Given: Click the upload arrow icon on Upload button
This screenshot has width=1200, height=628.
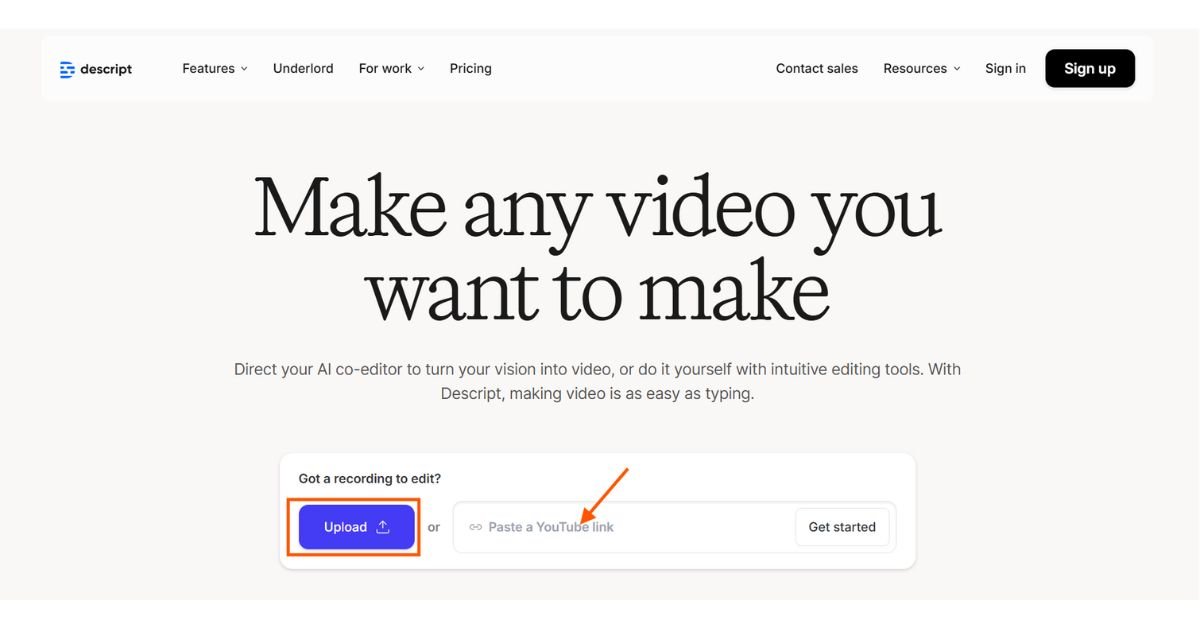Looking at the screenshot, I should [x=382, y=527].
